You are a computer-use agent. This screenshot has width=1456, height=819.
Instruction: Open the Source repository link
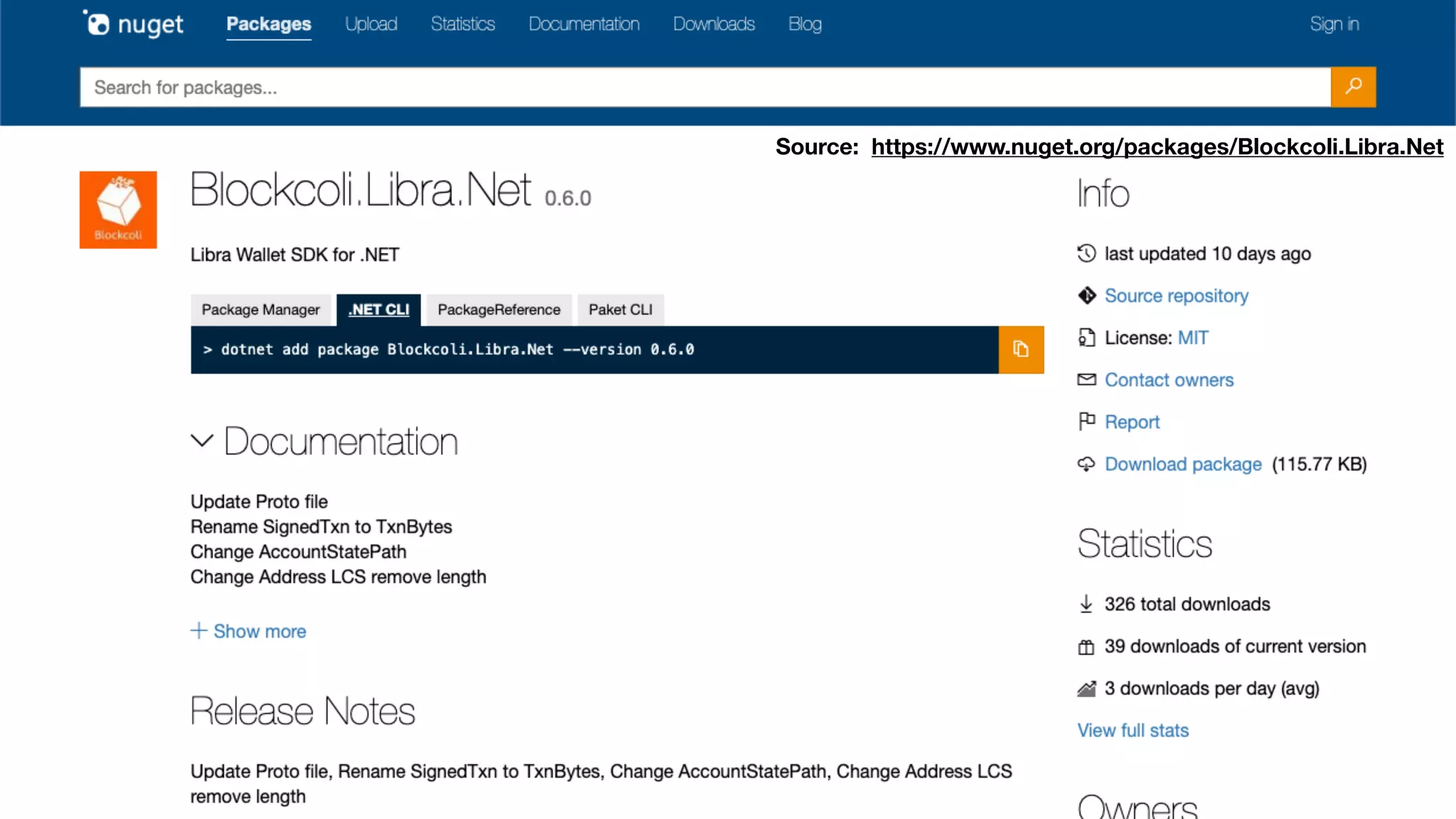click(x=1177, y=296)
